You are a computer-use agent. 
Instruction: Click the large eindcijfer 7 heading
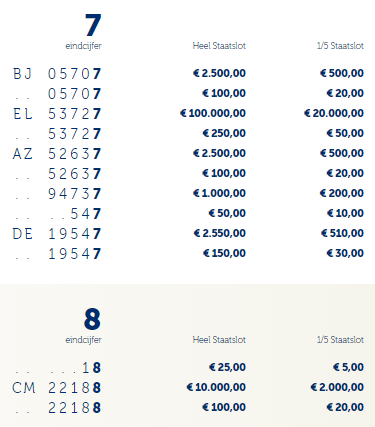pyautogui.click(x=93, y=25)
